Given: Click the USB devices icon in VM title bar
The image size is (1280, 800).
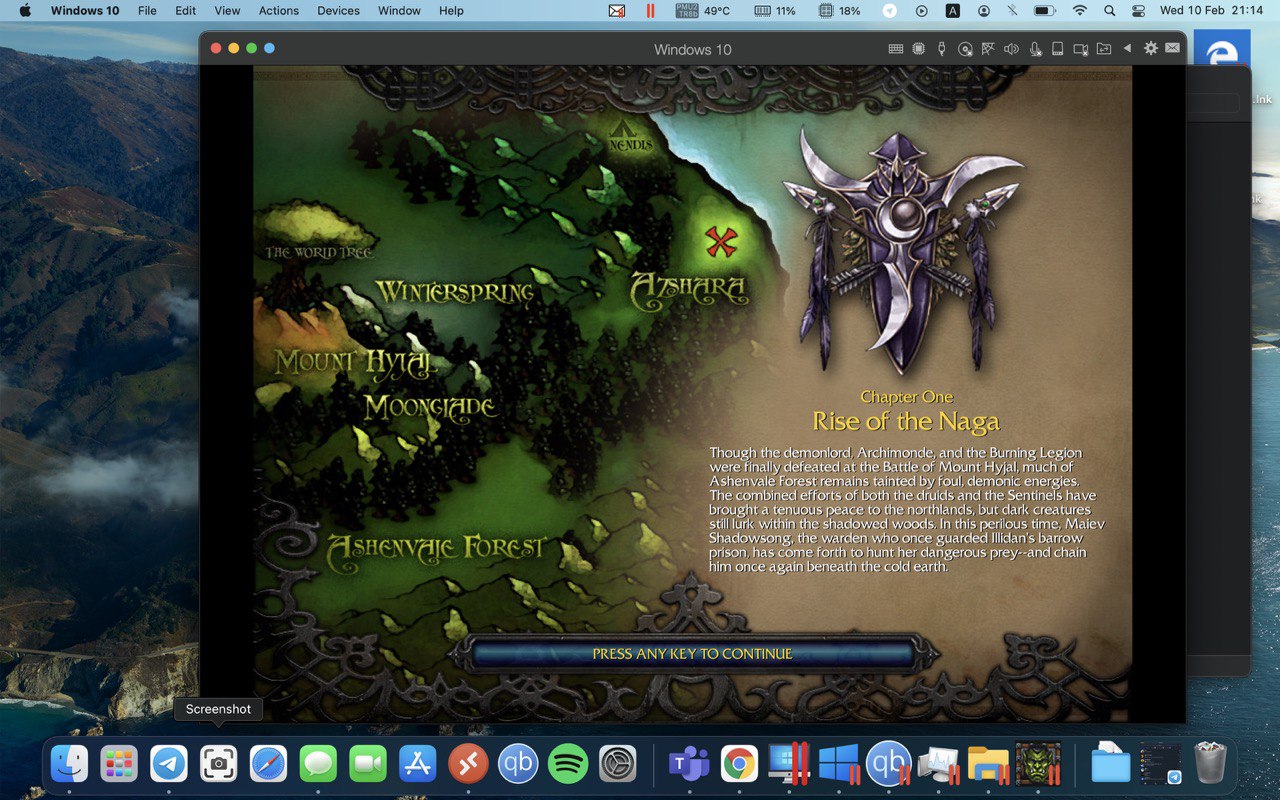Looking at the screenshot, I should coord(941,48).
